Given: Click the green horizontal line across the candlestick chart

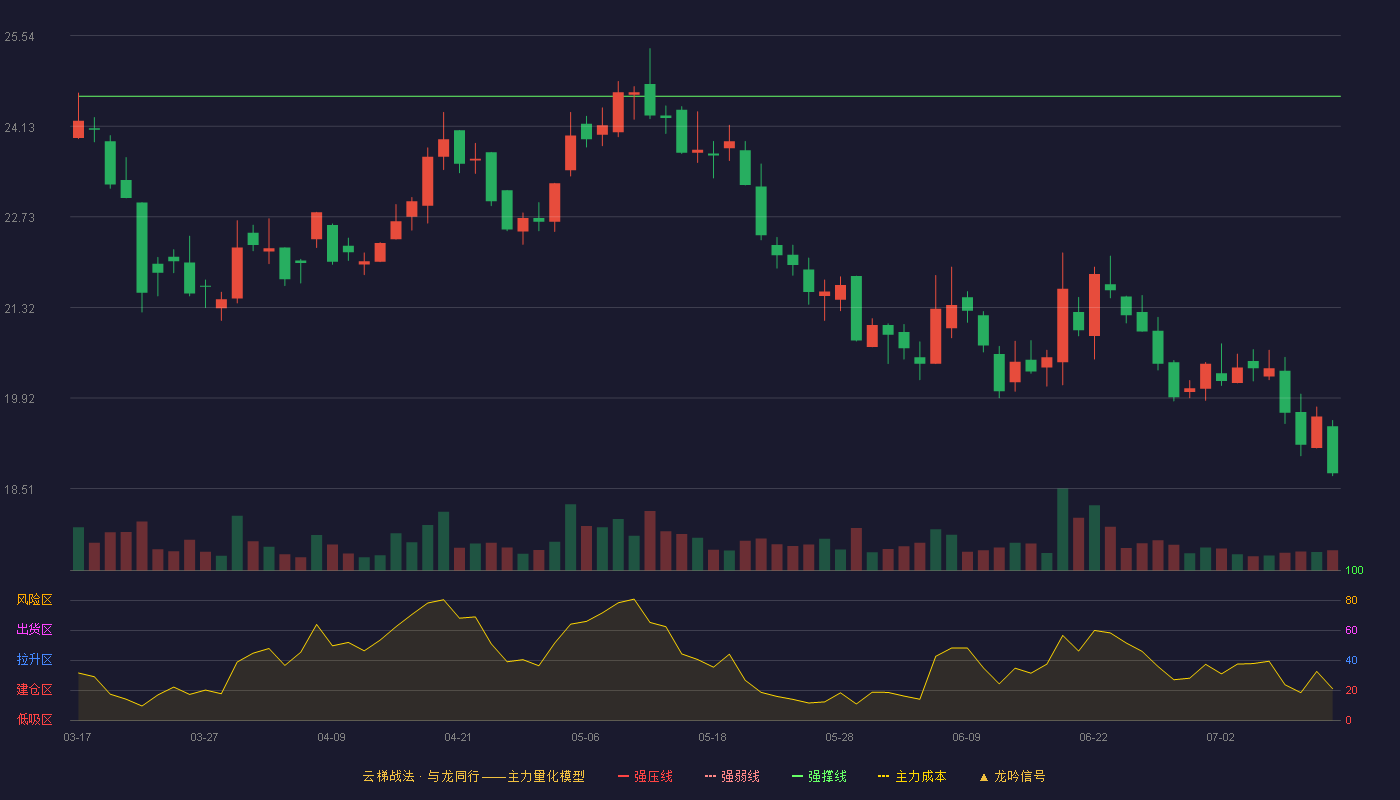Looking at the screenshot, I should (x=709, y=97).
